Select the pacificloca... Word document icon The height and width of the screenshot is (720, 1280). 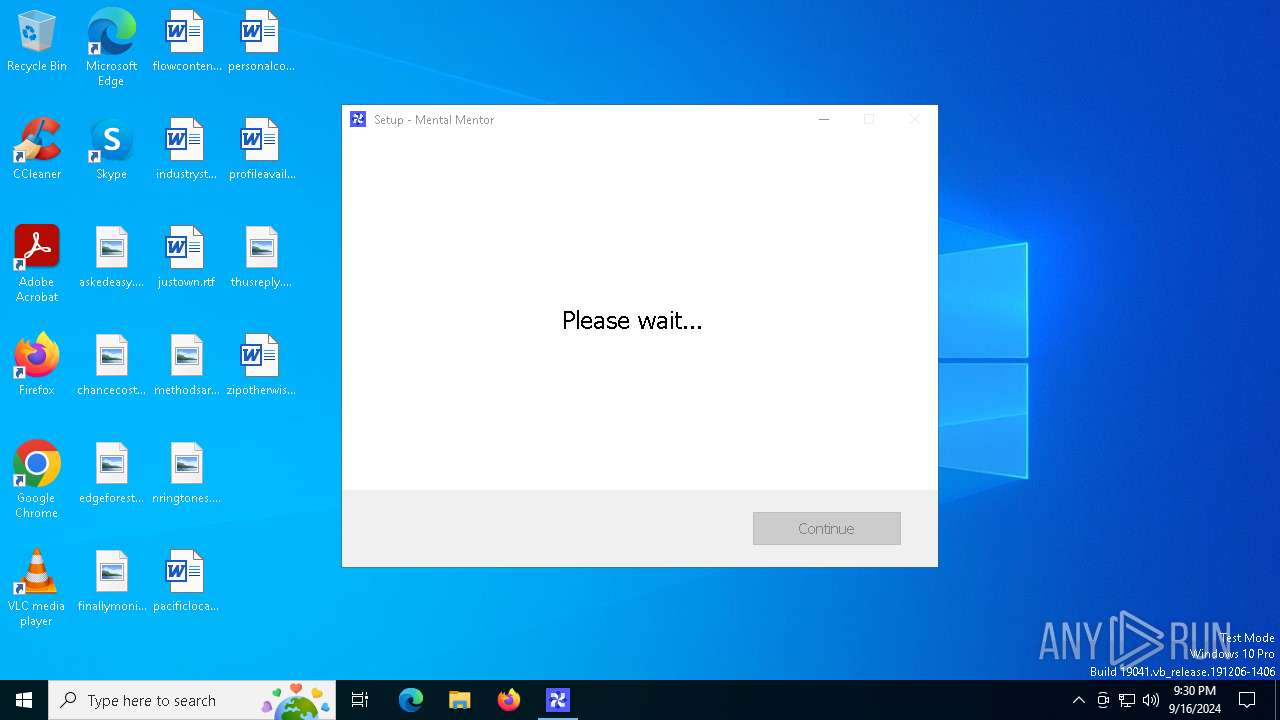pos(186,581)
